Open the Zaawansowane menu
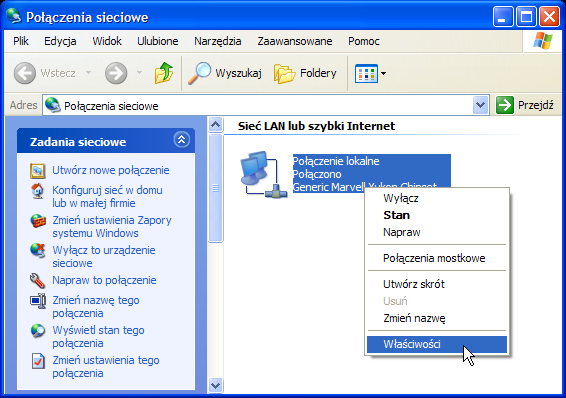566x398 pixels. [x=295, y=41]
